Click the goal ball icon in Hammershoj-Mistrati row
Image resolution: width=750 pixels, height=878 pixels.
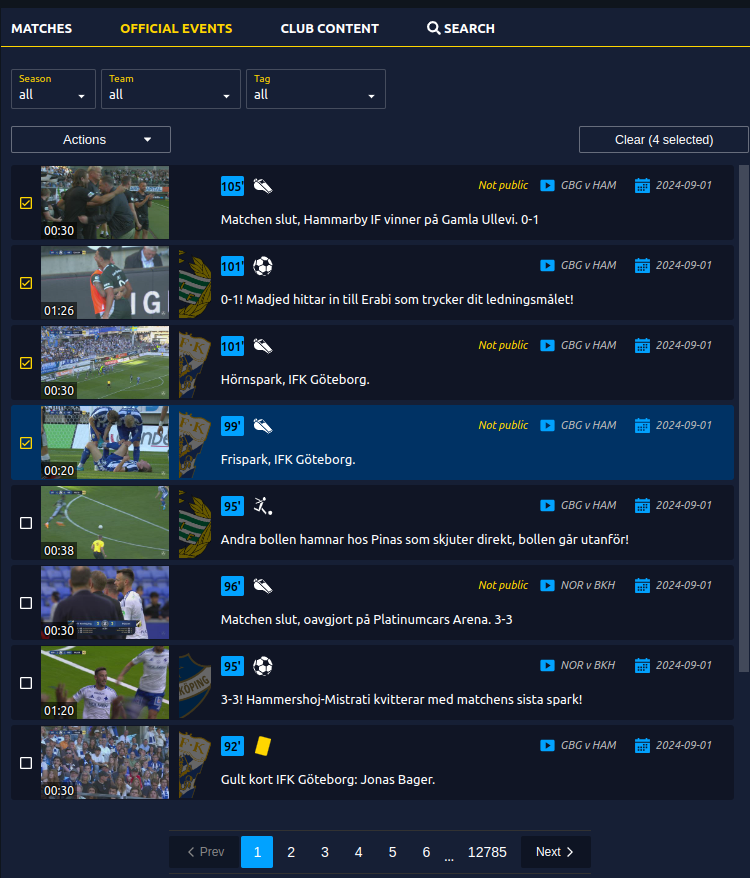tap(263, 666)
